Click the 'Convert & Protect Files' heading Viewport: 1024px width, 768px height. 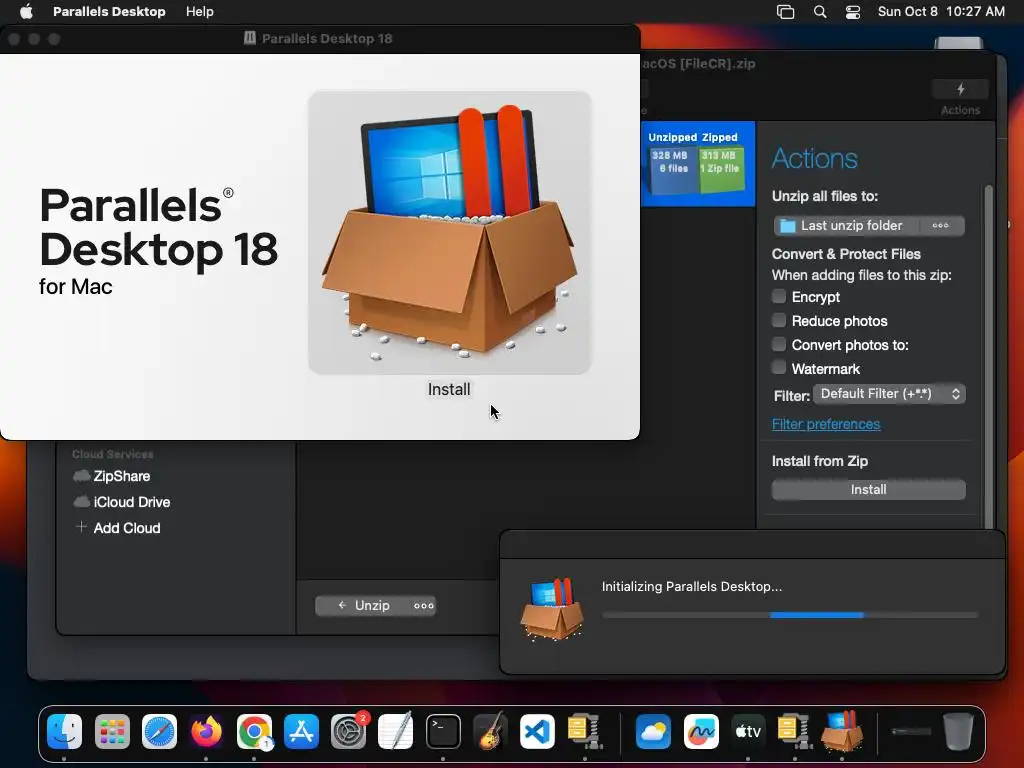point(846,254)
